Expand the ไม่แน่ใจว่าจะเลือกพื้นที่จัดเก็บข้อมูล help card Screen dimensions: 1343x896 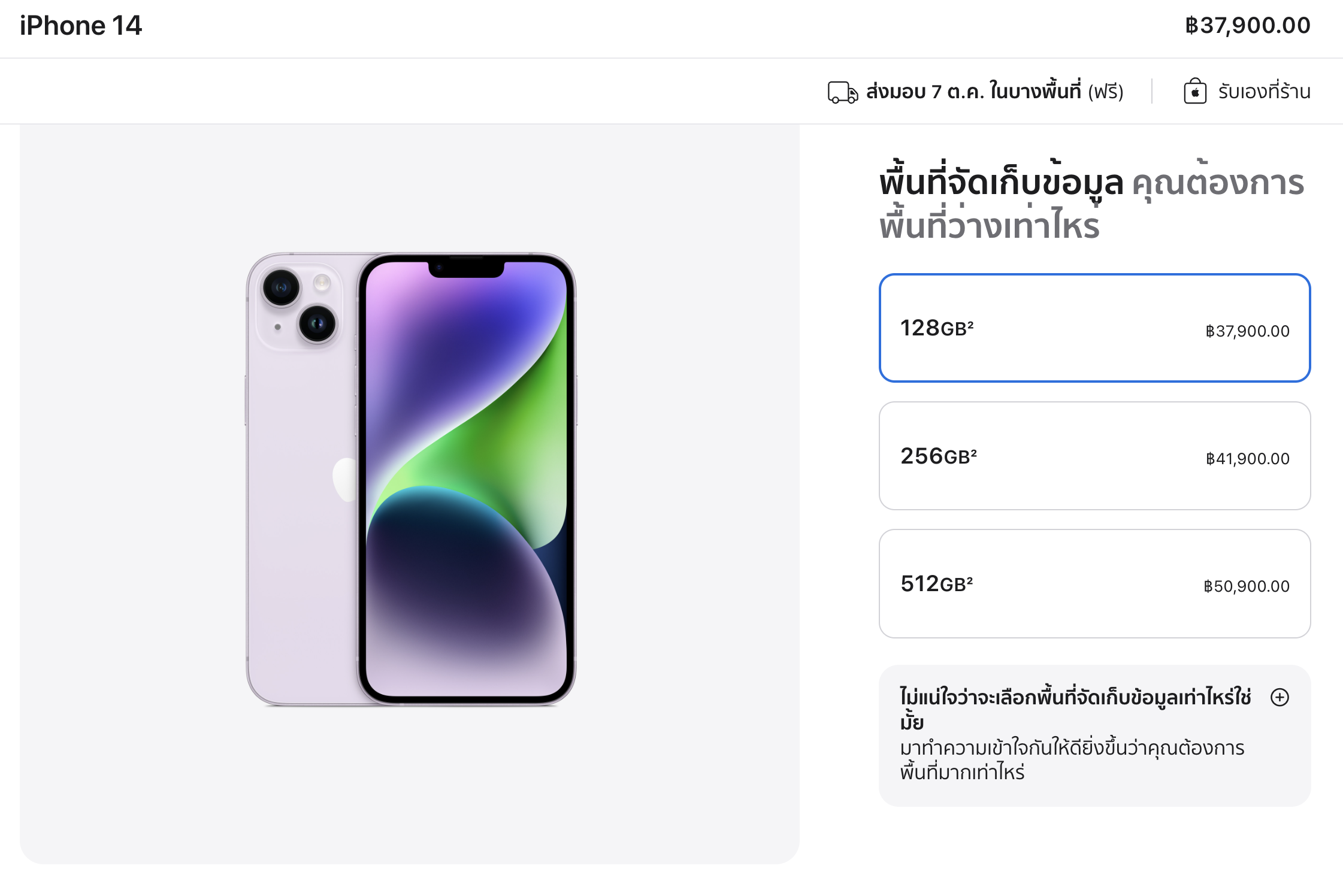1094,735
